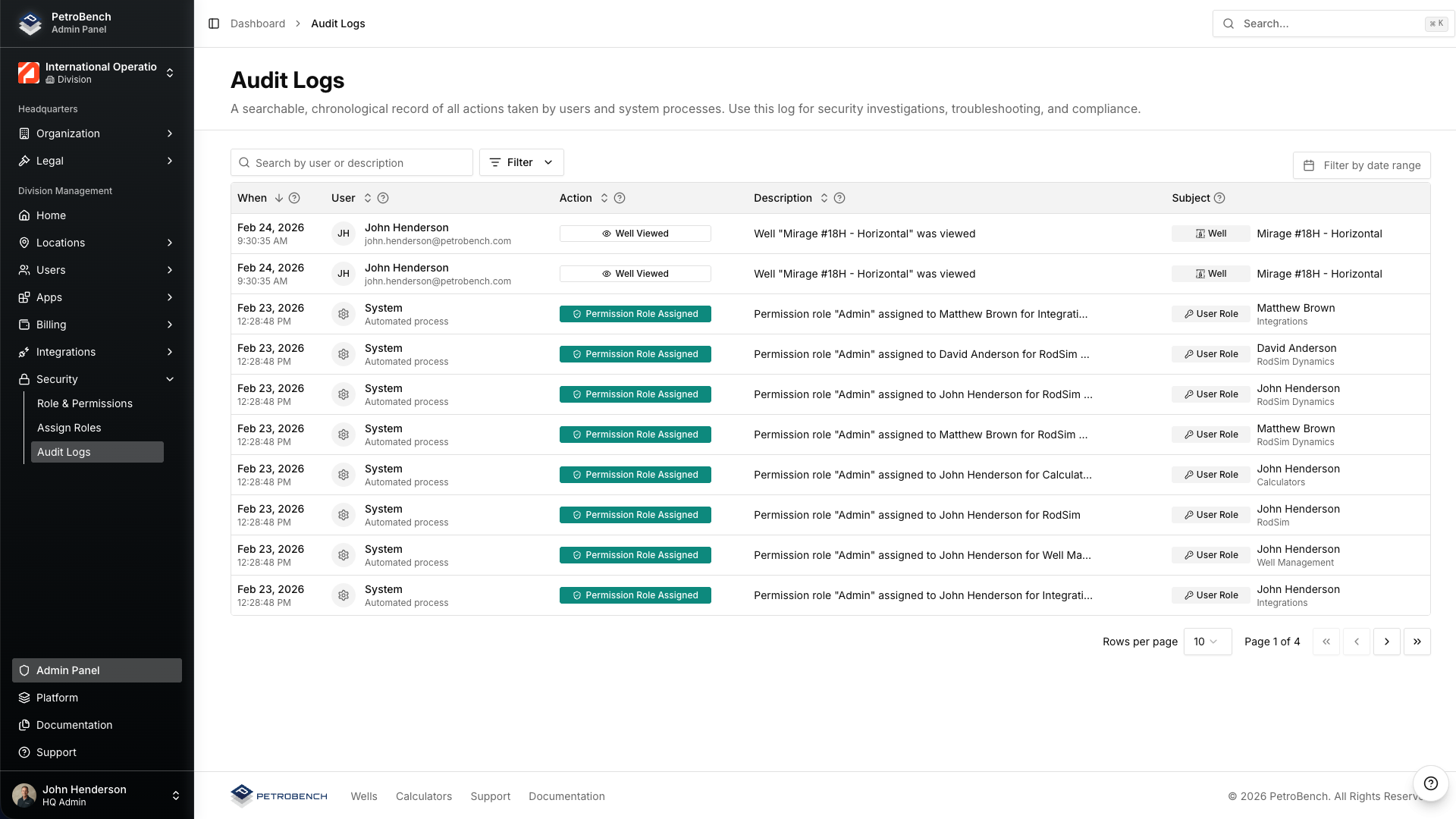The width and height of the screenshot is (1456, 819).
Task: Open Role & Permissions in the sidebar
Action: [x=84, y=403]
